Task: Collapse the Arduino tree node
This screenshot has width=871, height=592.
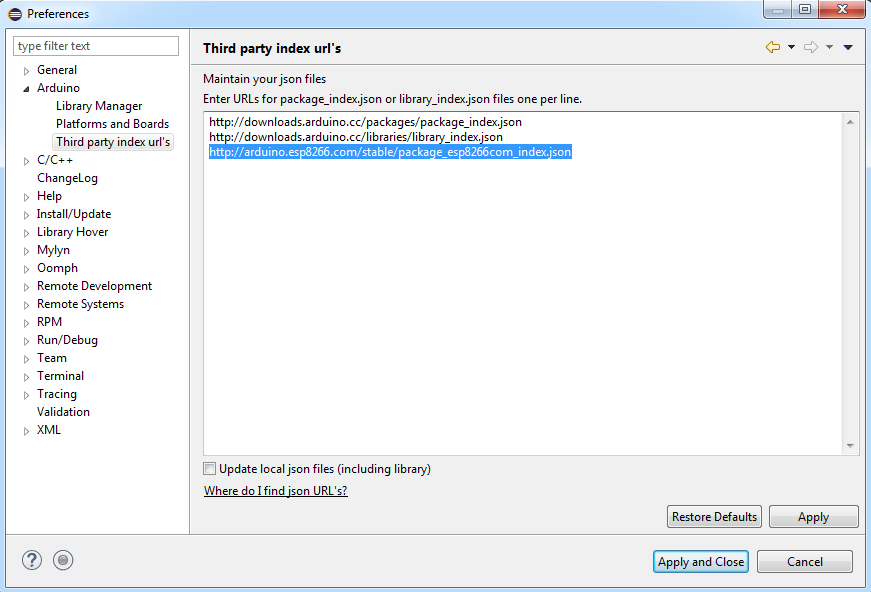Action: 27,89
